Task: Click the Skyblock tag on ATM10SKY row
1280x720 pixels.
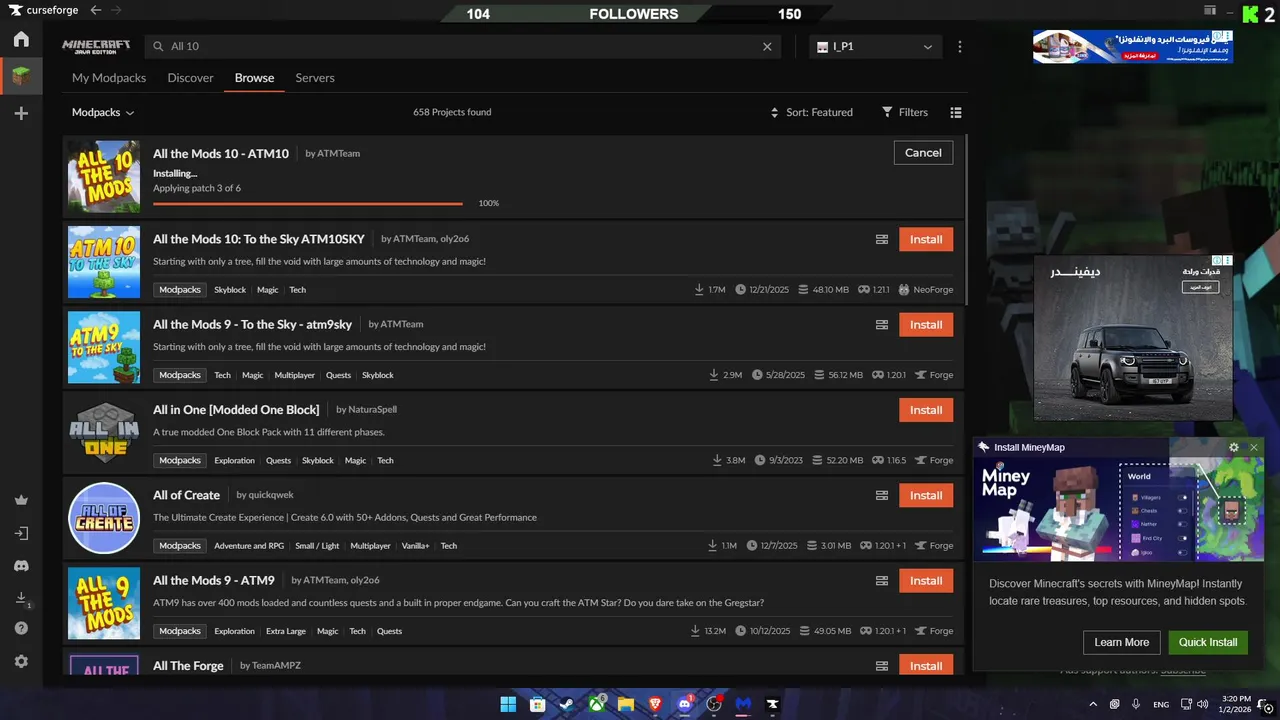Action: coord(230,290)
